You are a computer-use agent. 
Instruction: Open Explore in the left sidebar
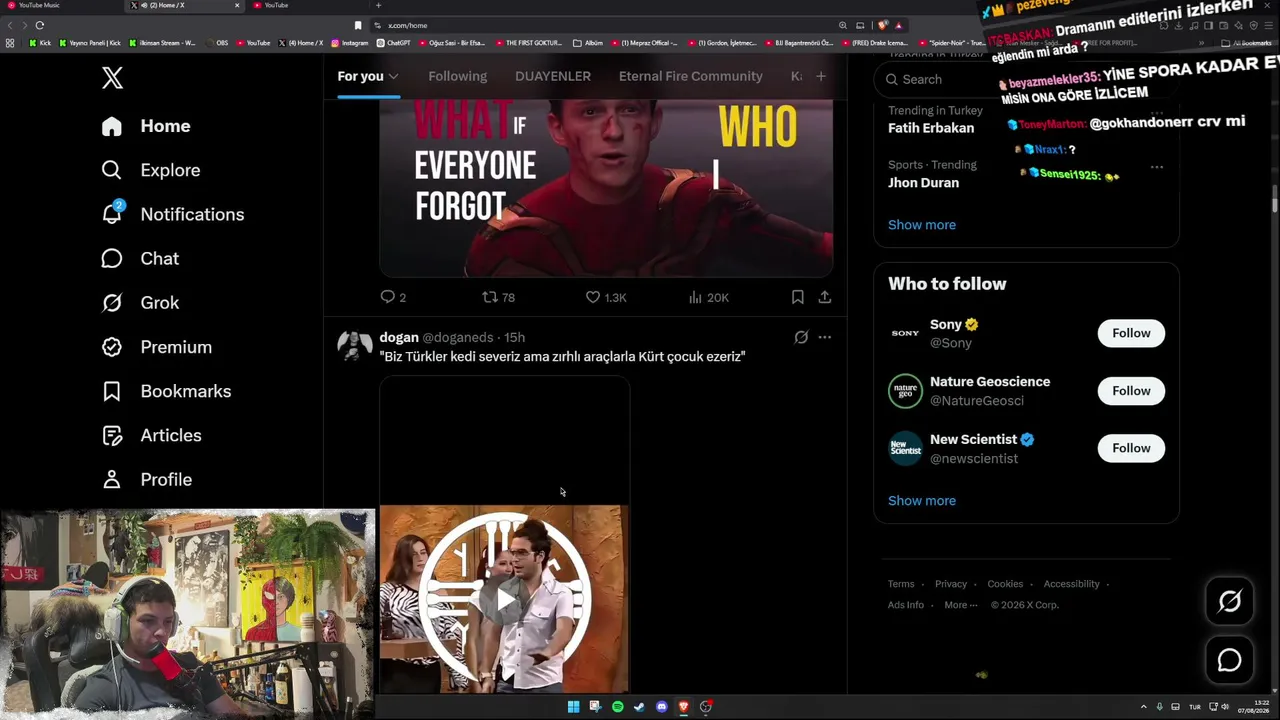coord(151,170)
